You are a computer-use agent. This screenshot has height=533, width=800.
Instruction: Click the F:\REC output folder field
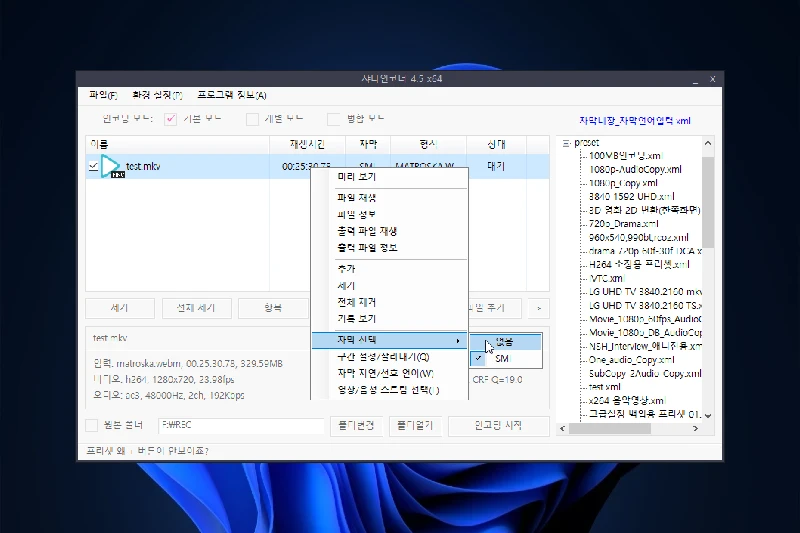coord(241,425)
